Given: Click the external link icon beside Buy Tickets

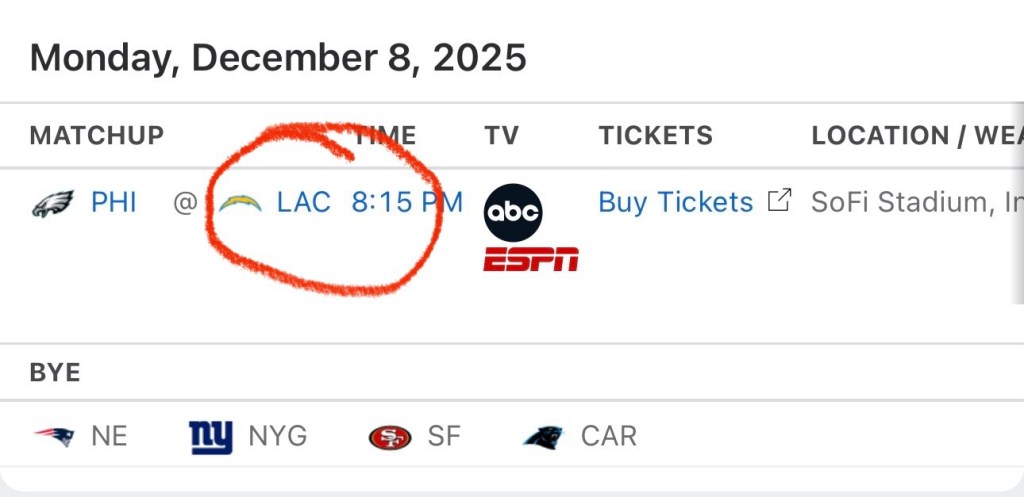Looking at the screenshot, I should [x=778, y=201].
